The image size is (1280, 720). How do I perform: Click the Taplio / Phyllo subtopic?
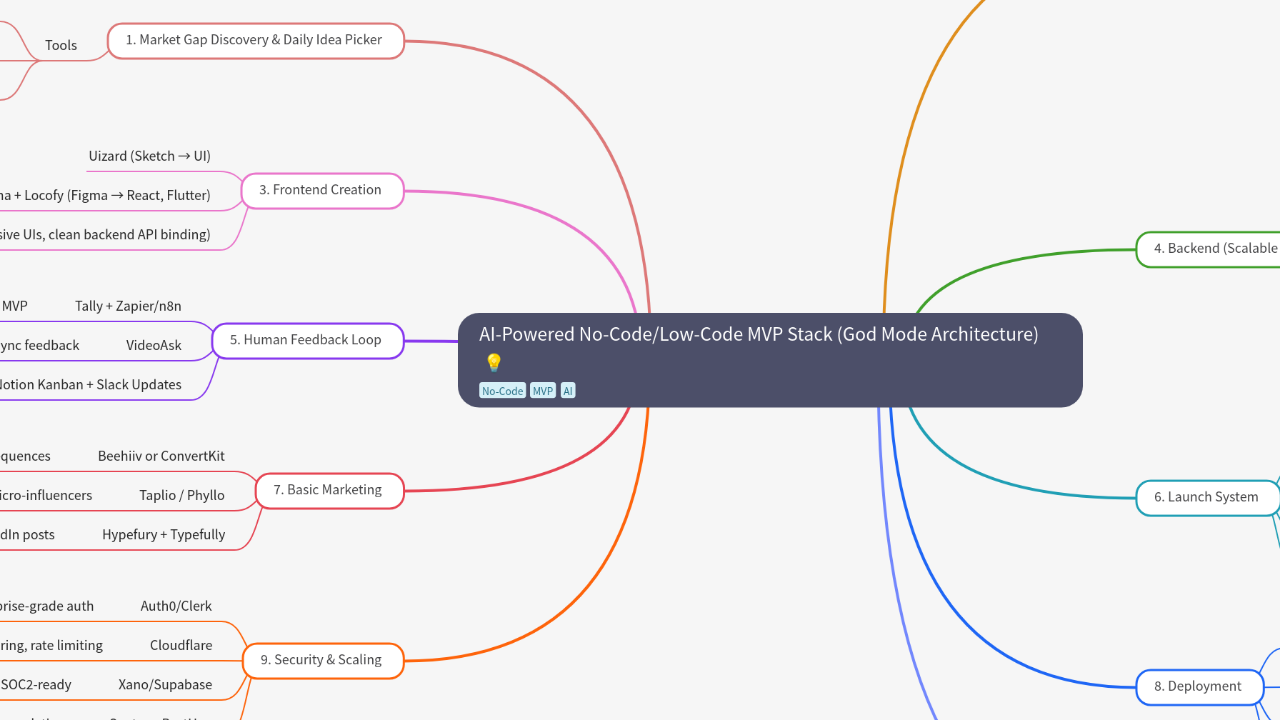click(x=182, y=495)
